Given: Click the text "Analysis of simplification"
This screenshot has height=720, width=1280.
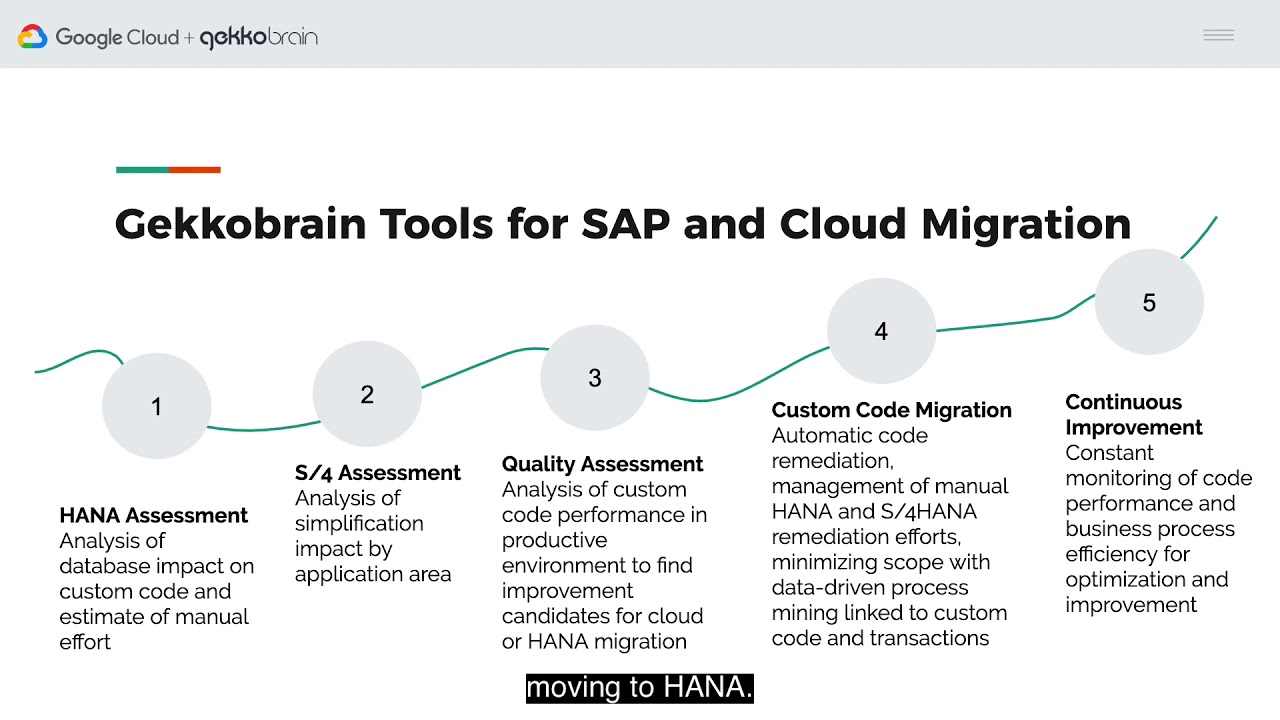Looking at the screenshot, I should (x=359, y=510).
